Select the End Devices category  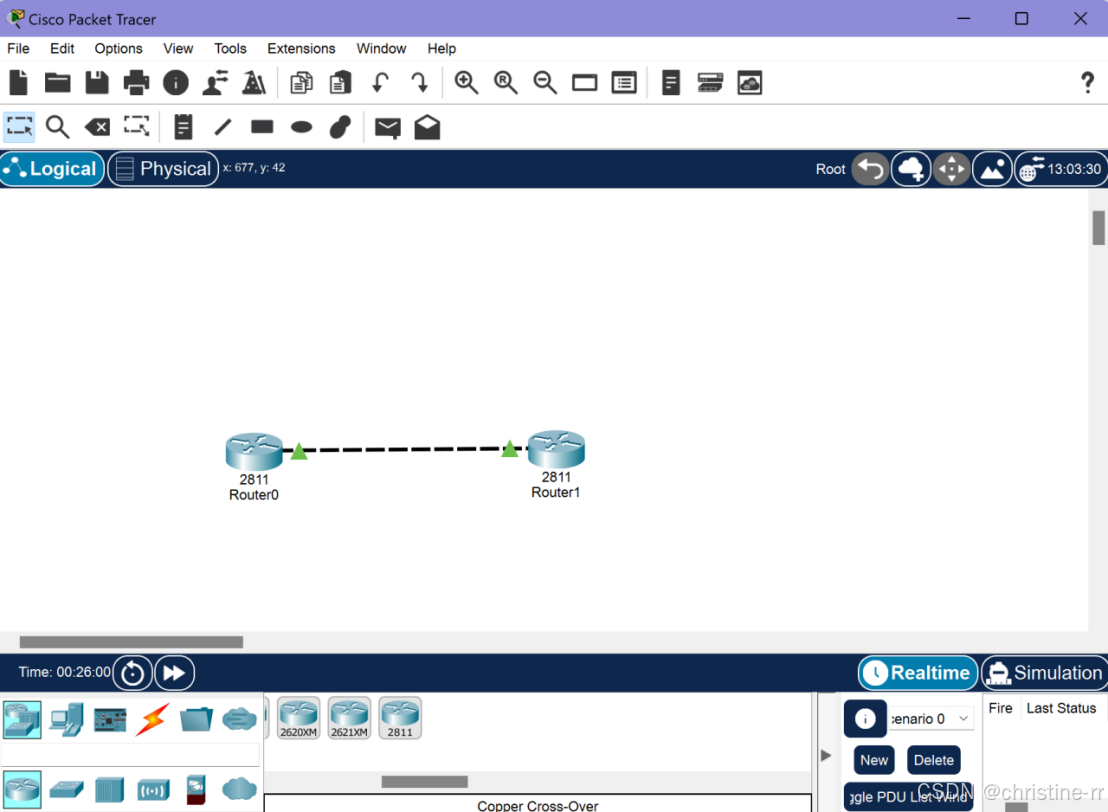tap(66, 719)
